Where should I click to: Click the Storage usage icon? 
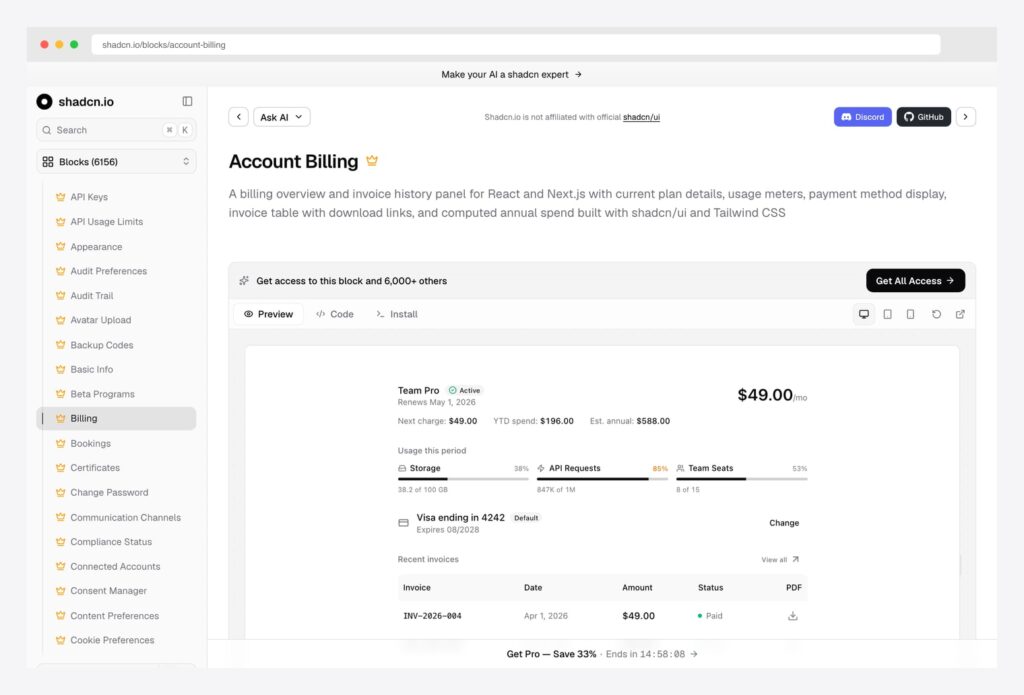[402, 468]
